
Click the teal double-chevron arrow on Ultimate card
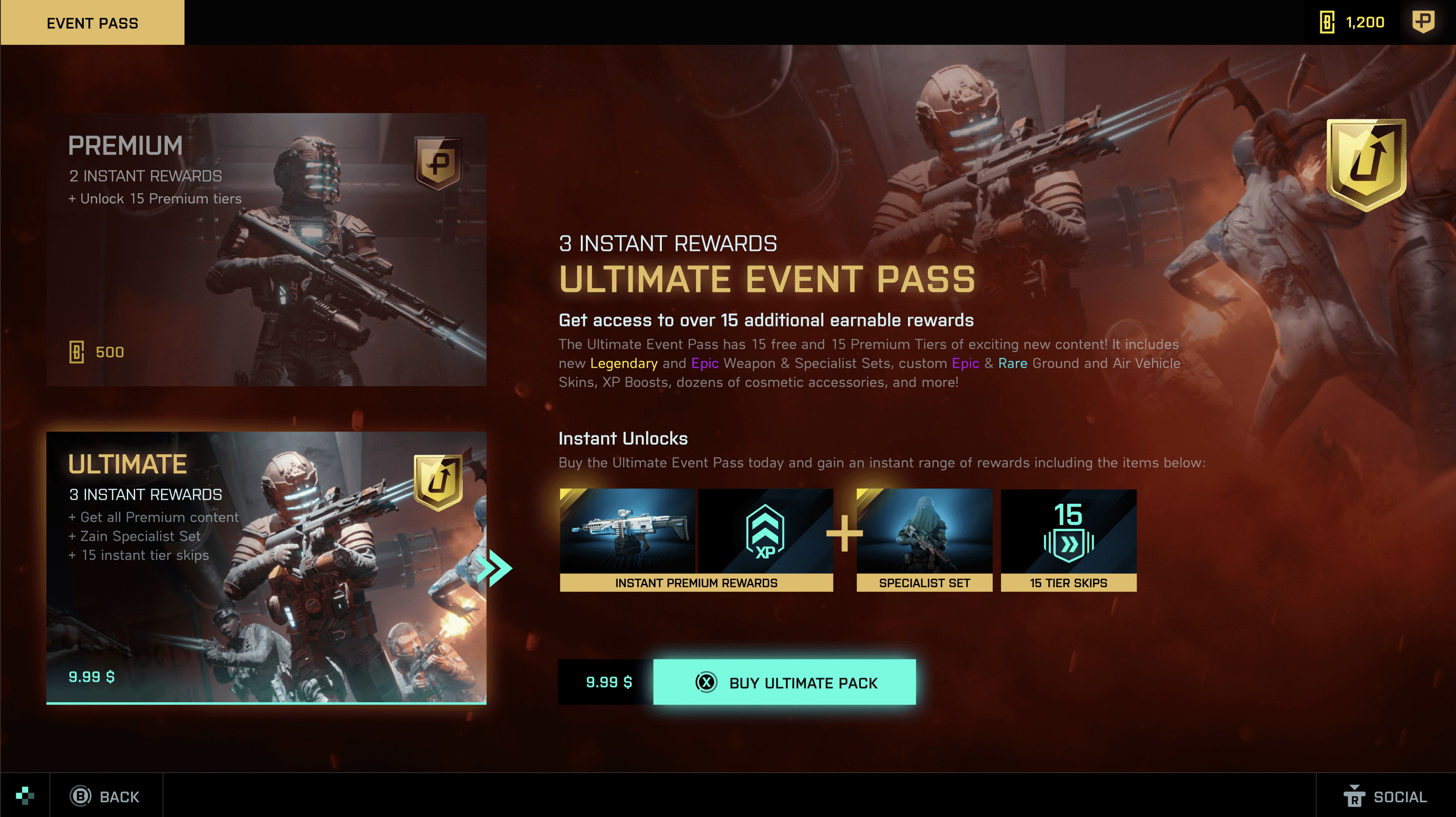point(495,568)
